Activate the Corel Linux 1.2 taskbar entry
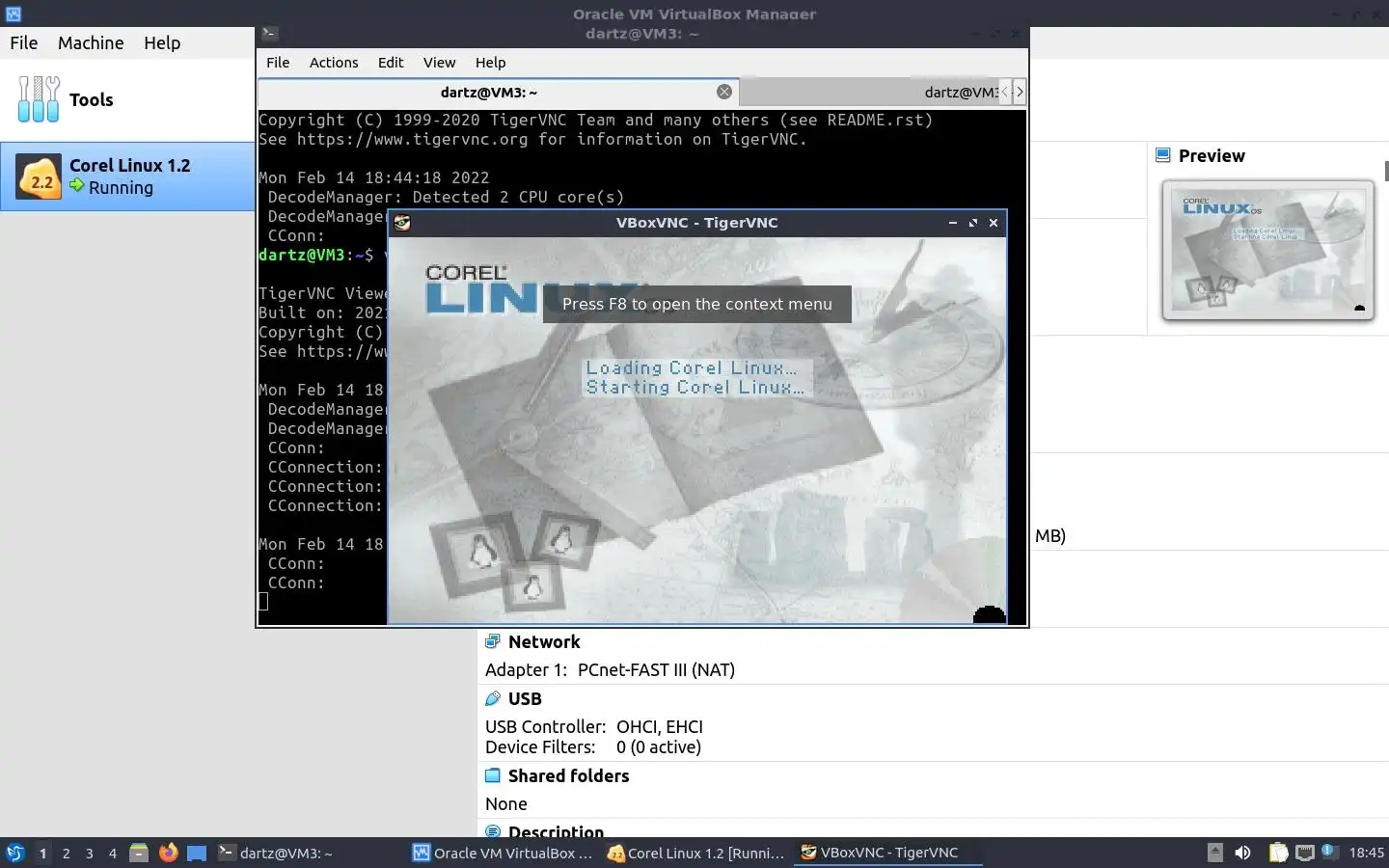 [696, 853]
